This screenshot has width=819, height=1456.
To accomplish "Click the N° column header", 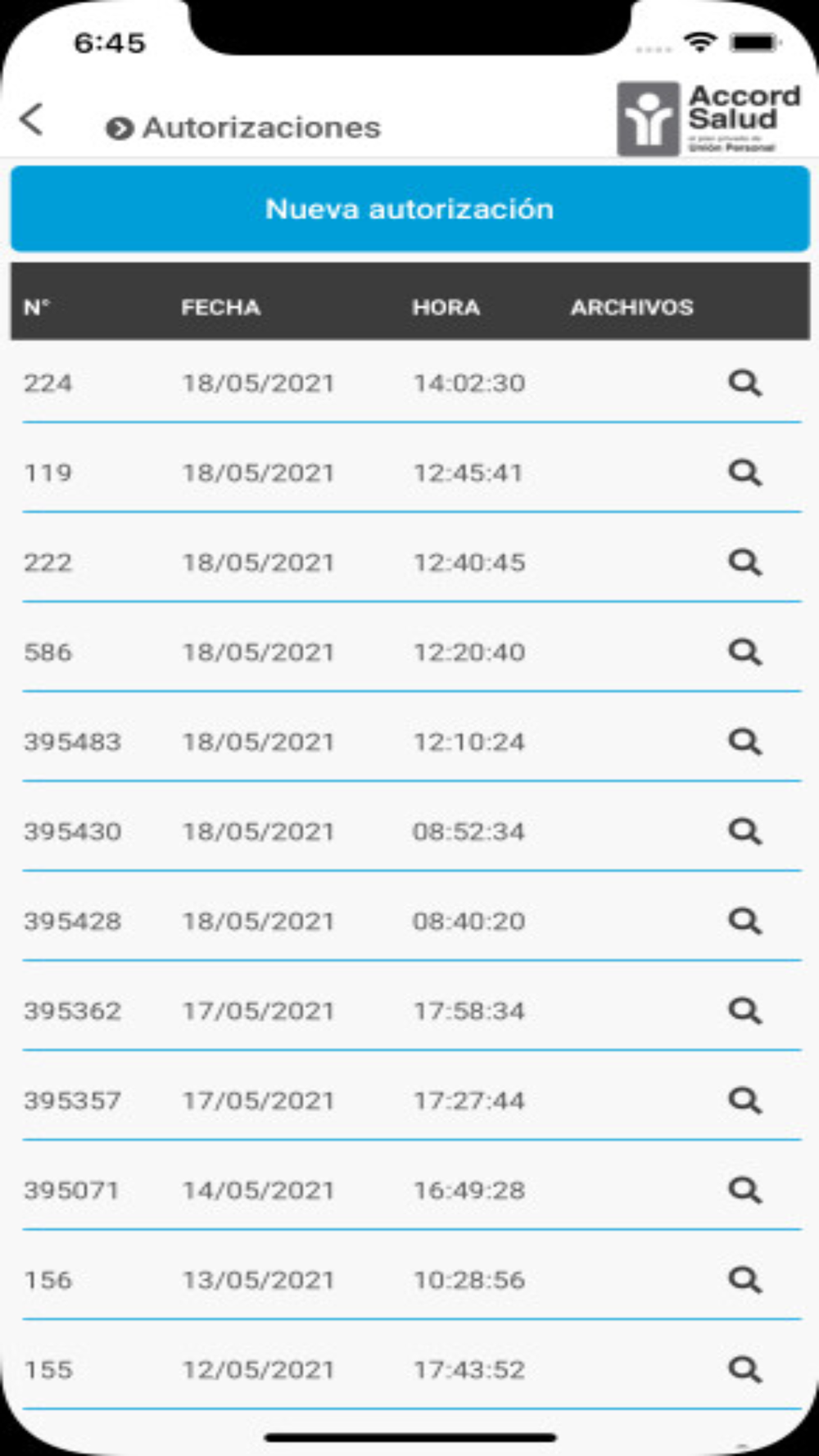I will pyautogui.click(x=37, y=307).
